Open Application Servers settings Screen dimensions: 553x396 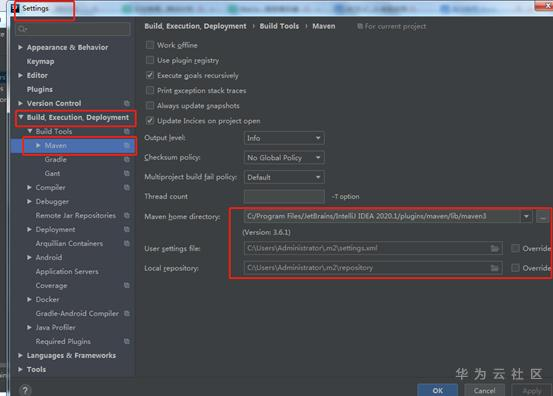tap(67, 272)
